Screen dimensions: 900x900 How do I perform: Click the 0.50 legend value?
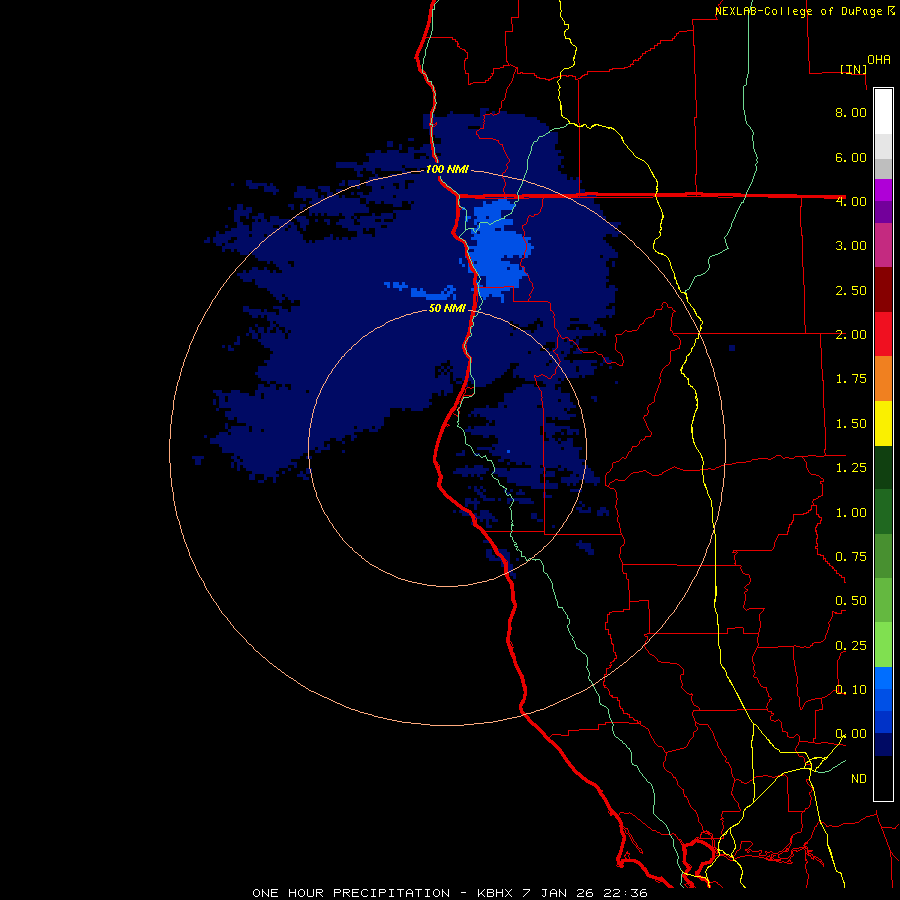click(x=851, y=601)
